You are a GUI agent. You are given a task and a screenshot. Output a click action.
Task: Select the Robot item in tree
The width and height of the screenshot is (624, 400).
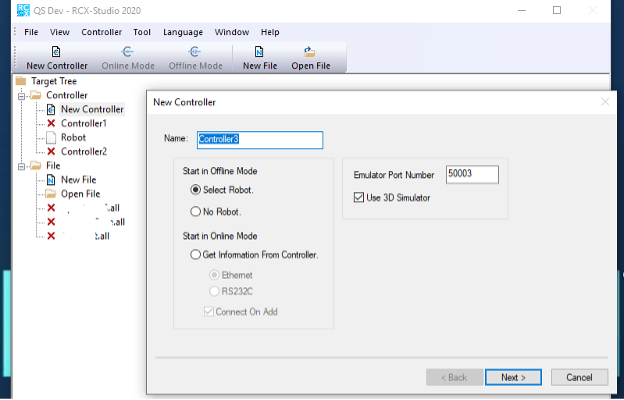pyautogui.click(x=73, y=137)
